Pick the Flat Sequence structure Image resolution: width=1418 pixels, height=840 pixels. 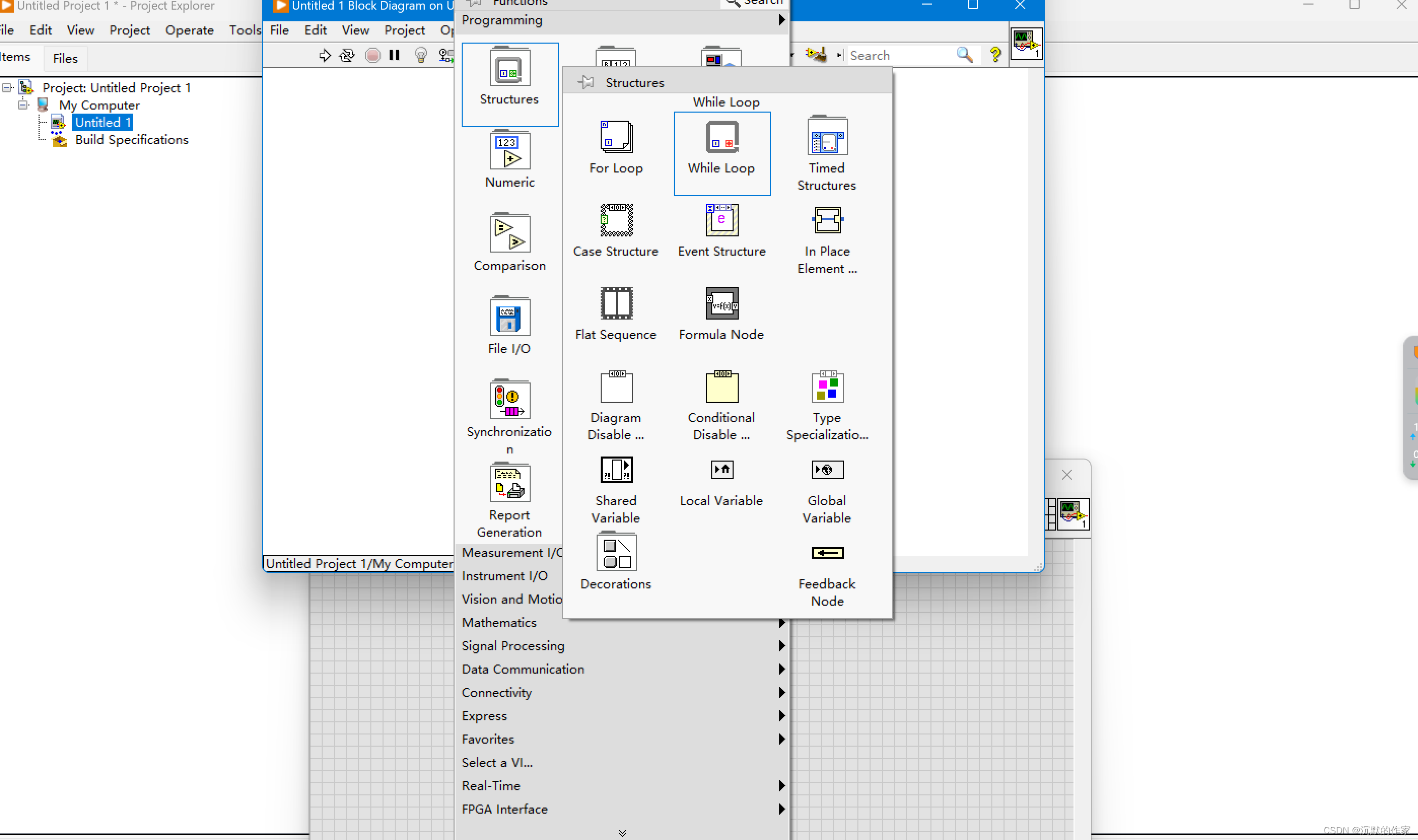pos(616,303)
